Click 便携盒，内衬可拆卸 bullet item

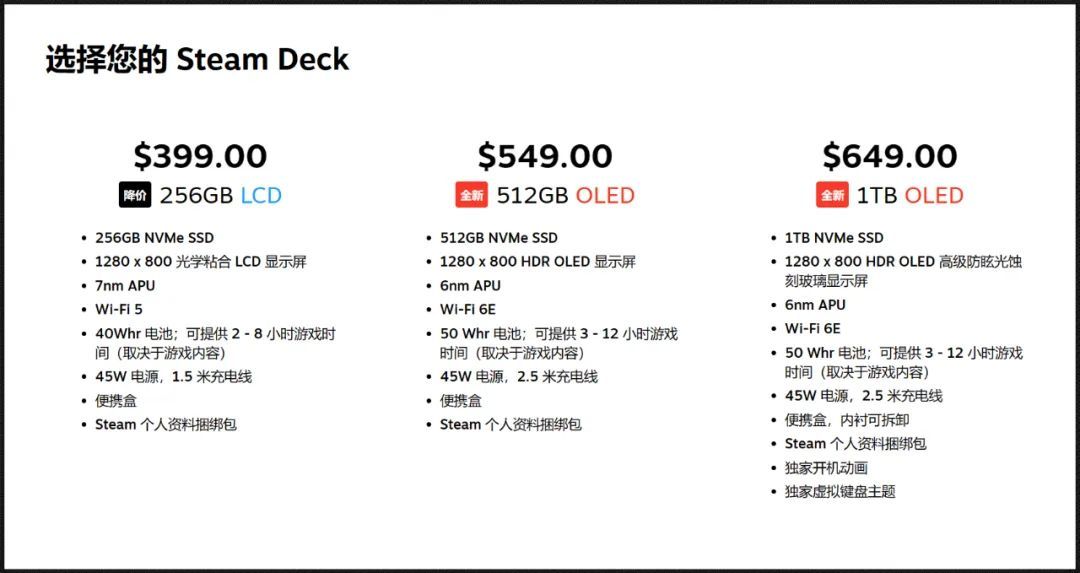(847, 420)
